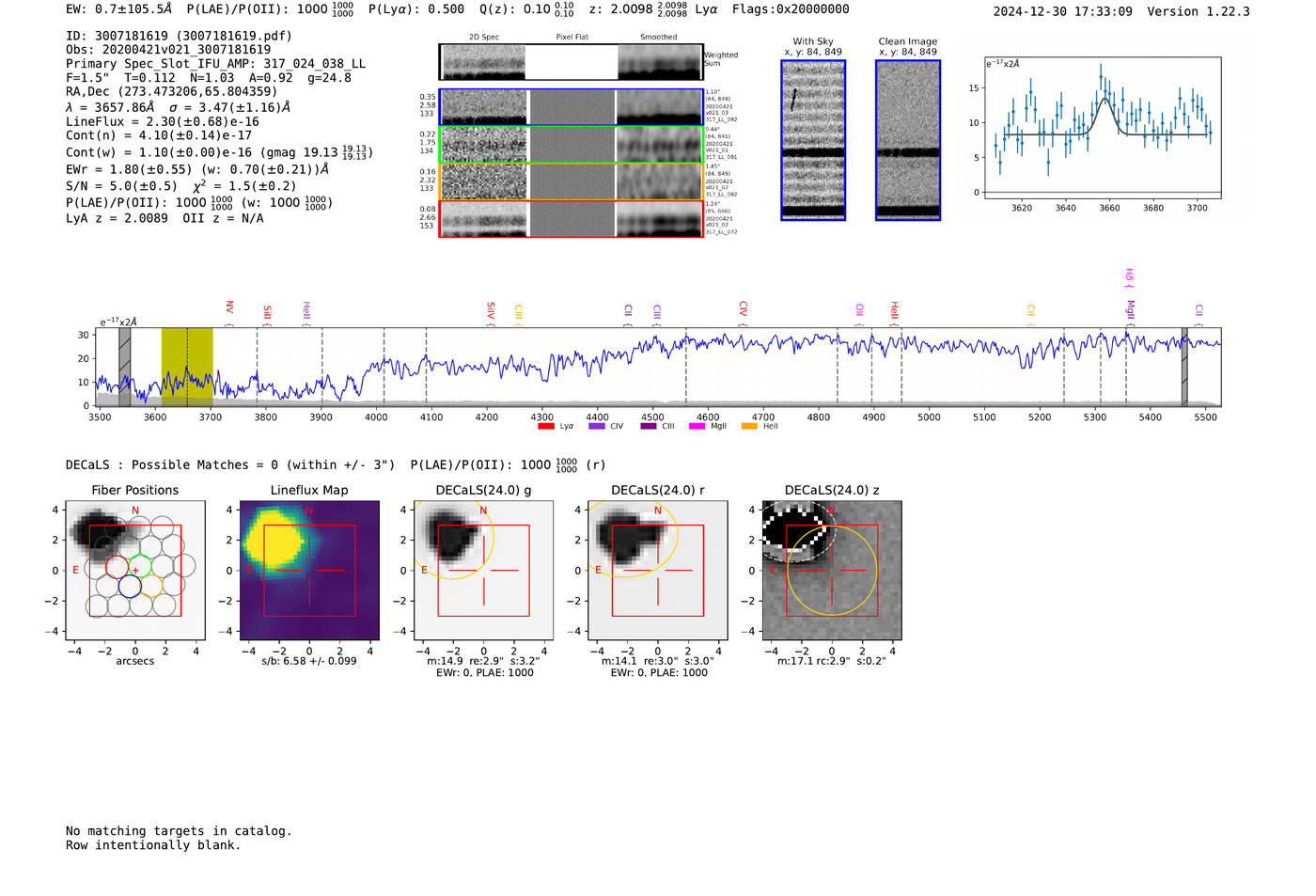Select the blue-bordered 2D spectrum row

click(x=572, y=107)
